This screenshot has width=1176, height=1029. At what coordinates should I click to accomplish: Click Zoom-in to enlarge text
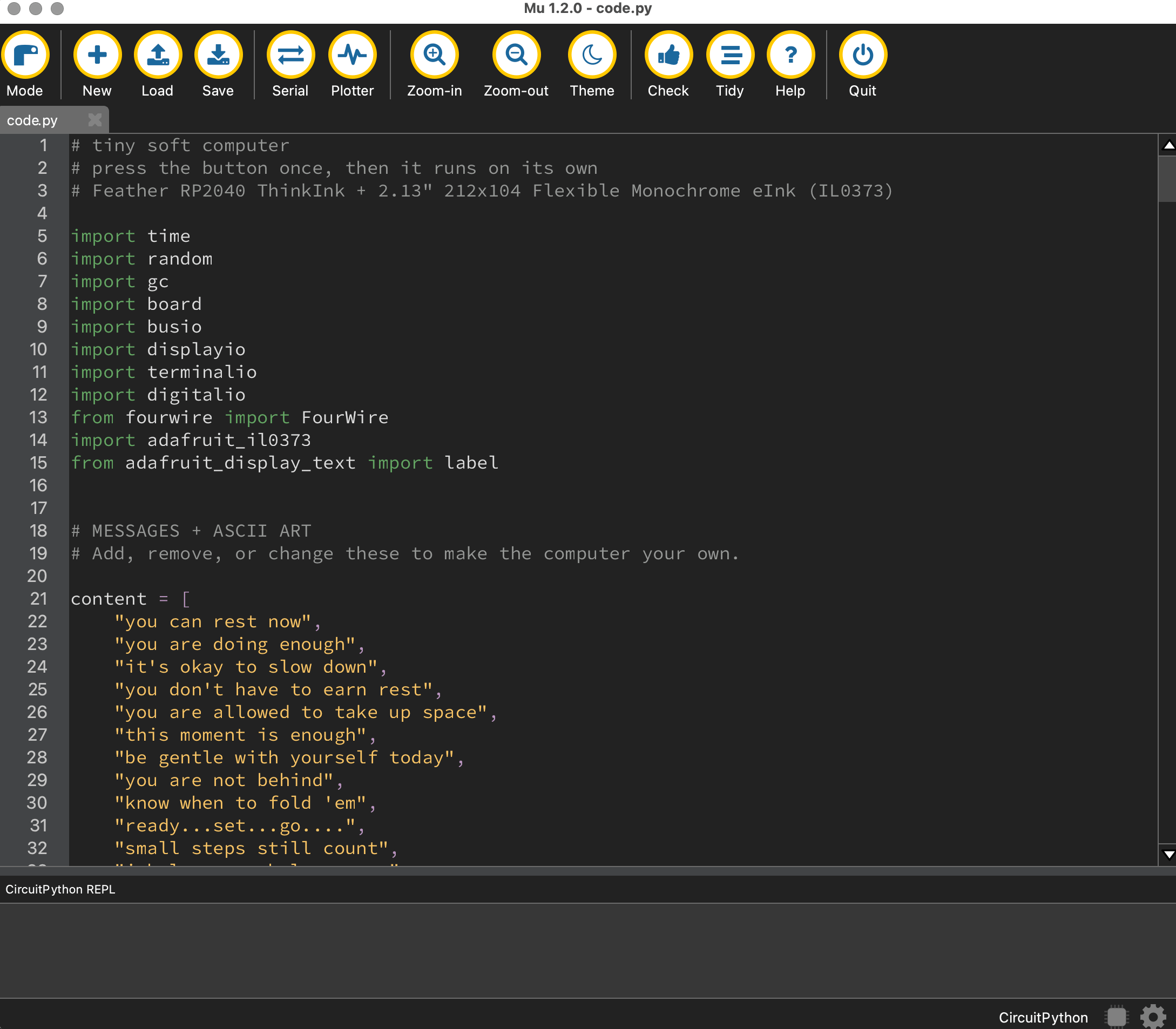pos(434,56)
